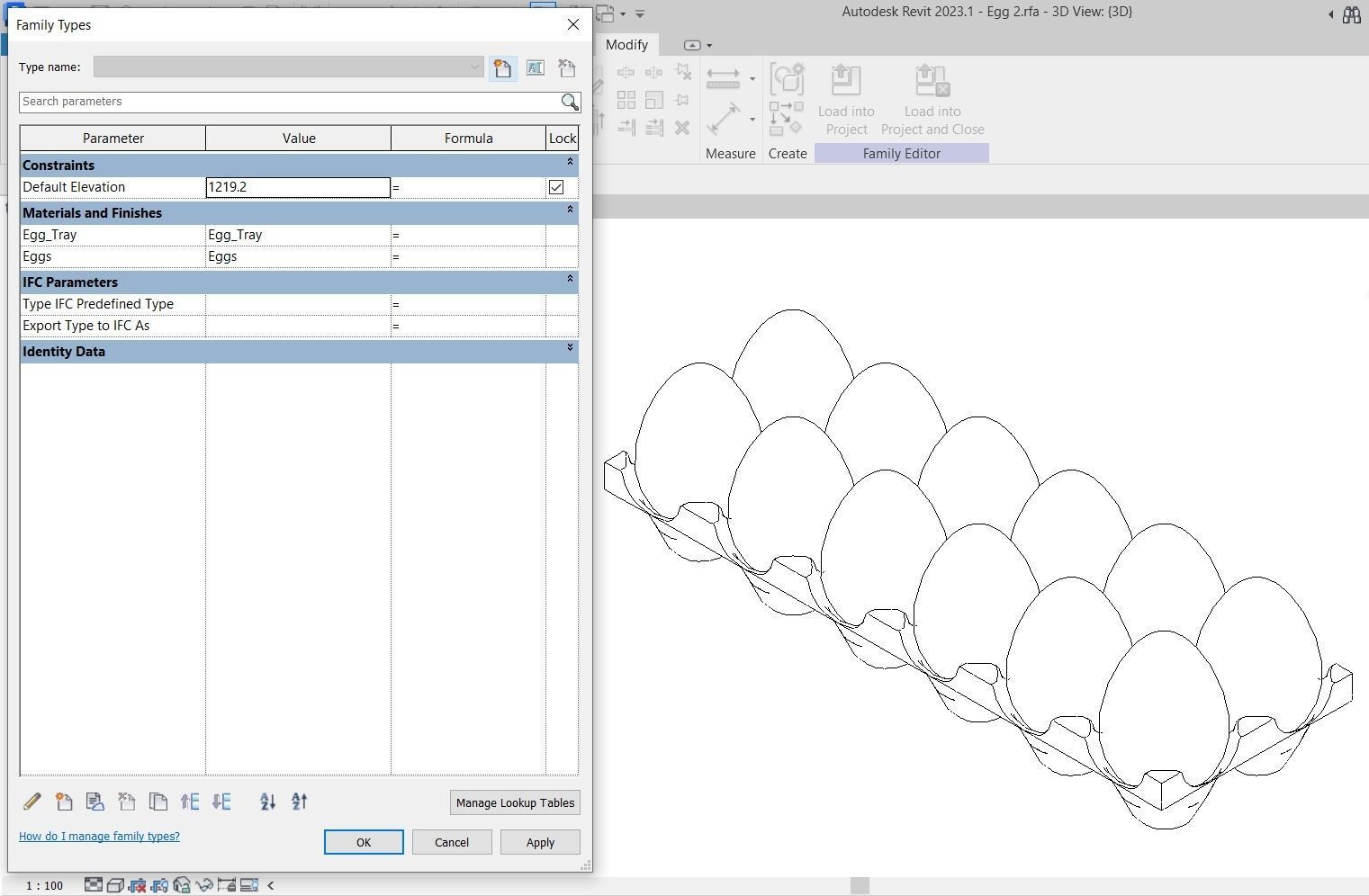This screenshot has height=896, width=1369.
Task: Click the Temporary Hide/Isolate glasses icon
Action: pos(203,885)
